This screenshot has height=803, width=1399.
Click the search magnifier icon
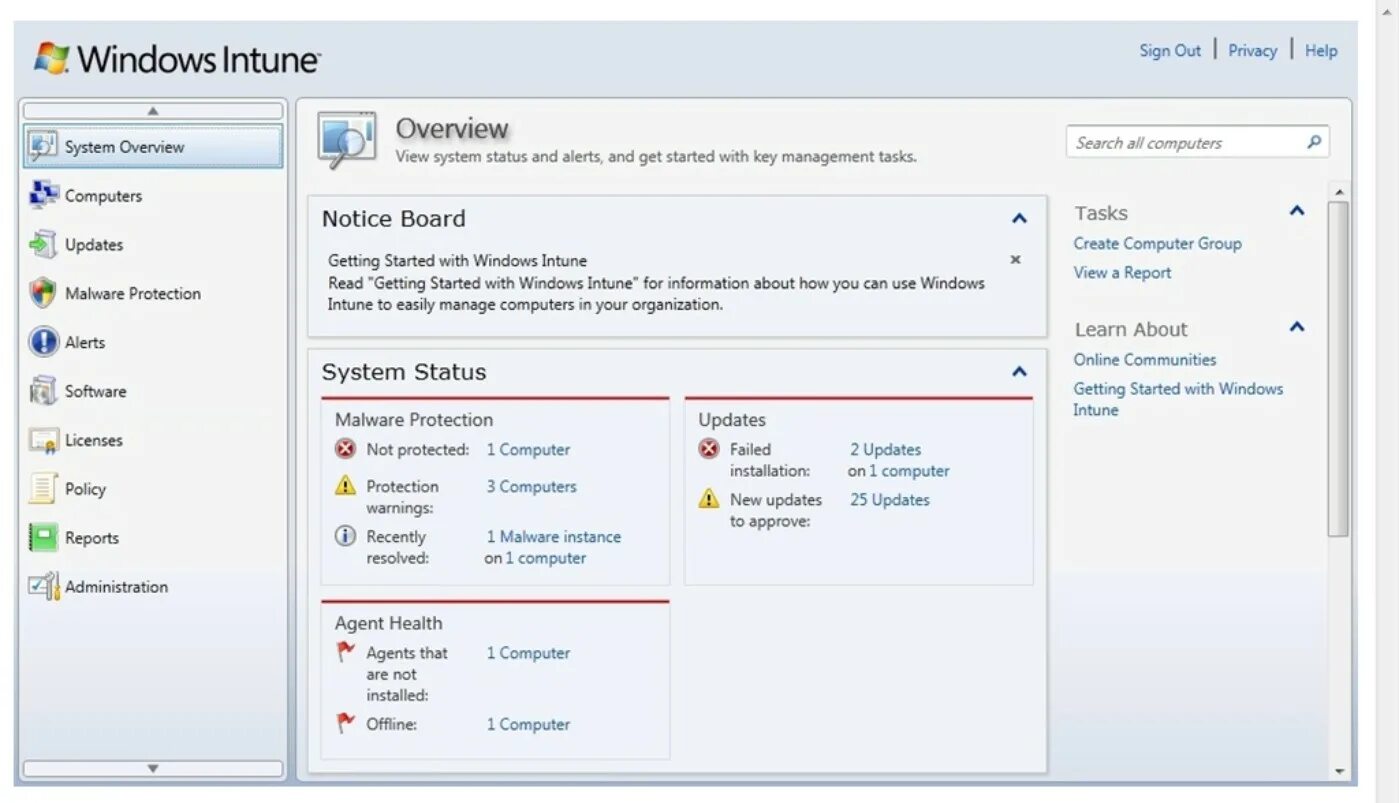click(x=1314, y=142)
